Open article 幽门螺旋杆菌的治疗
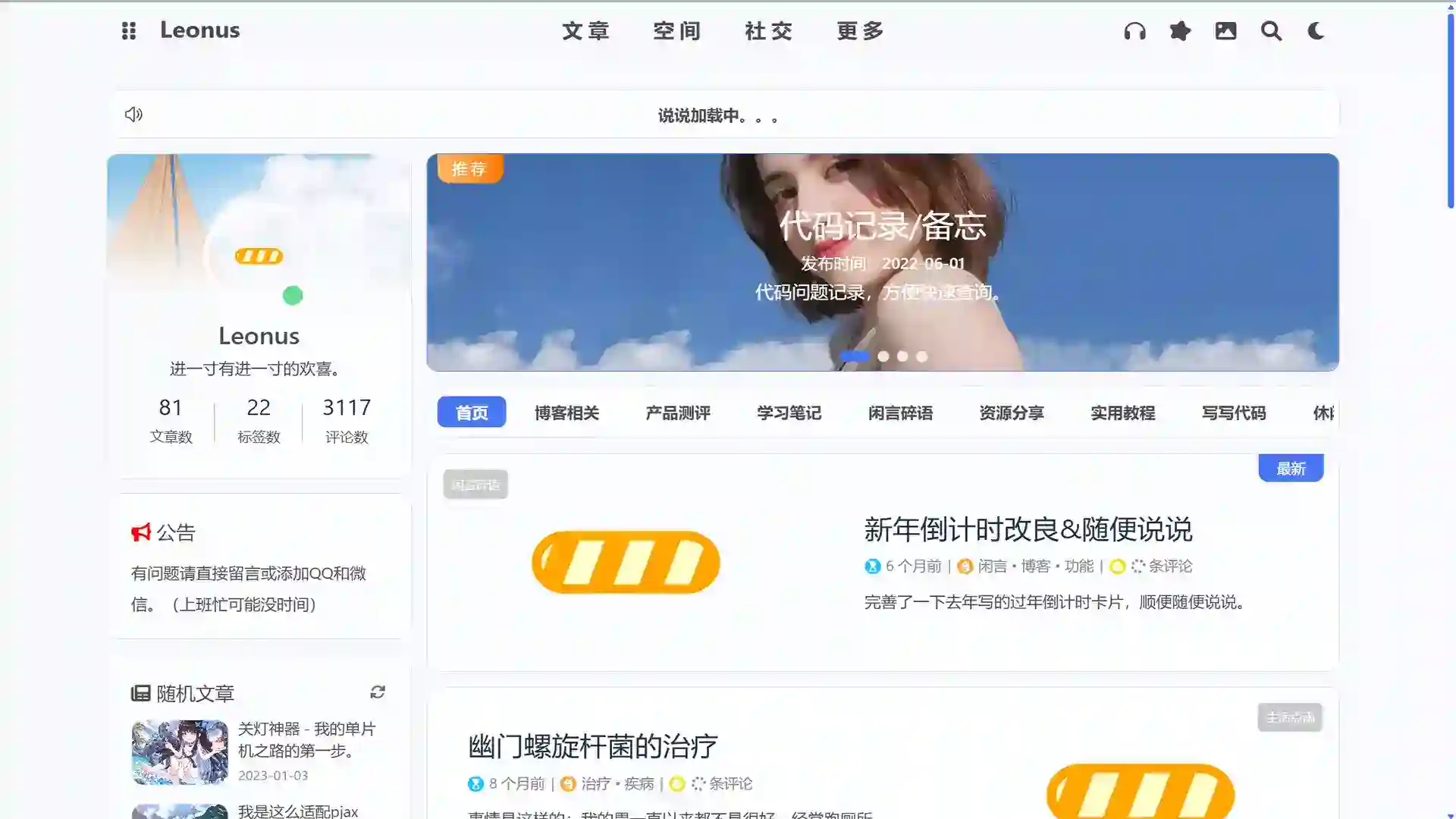The height and width of the screenshot is (819, 1456). pos(592,746)
